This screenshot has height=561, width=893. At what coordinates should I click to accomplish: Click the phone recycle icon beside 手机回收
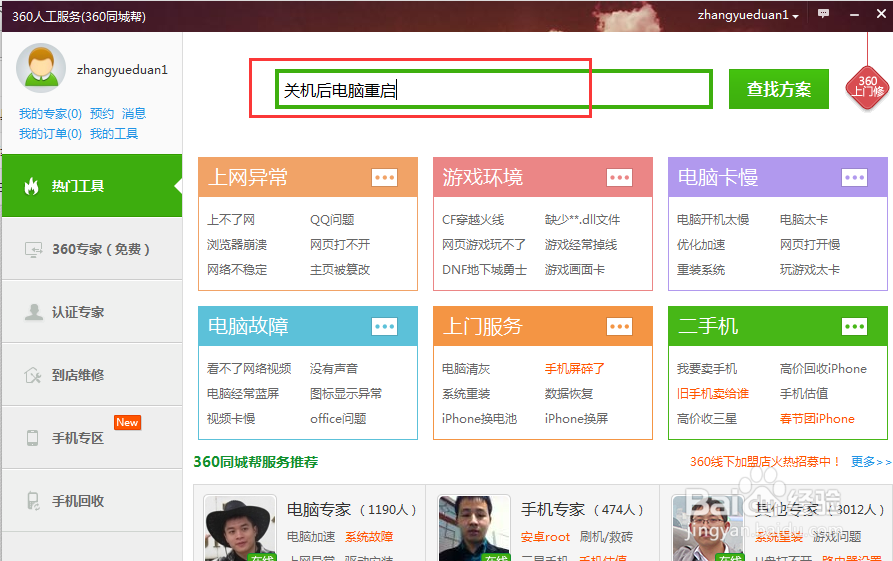[33, 501]
